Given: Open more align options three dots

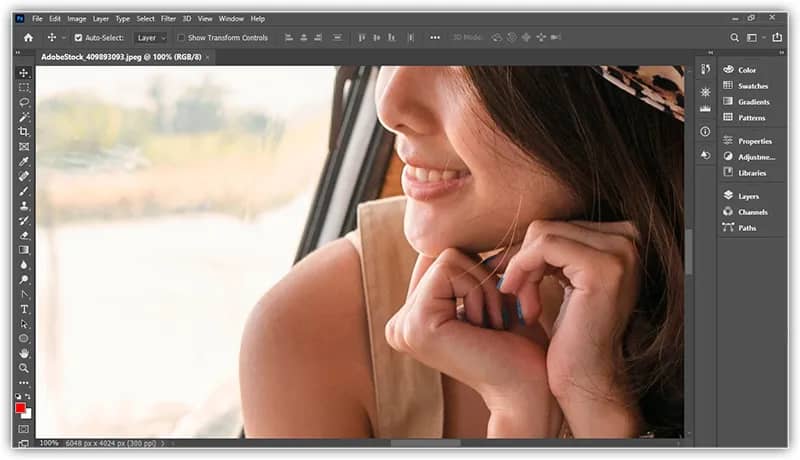Looking at the screenshot, I should pos(435,37).
